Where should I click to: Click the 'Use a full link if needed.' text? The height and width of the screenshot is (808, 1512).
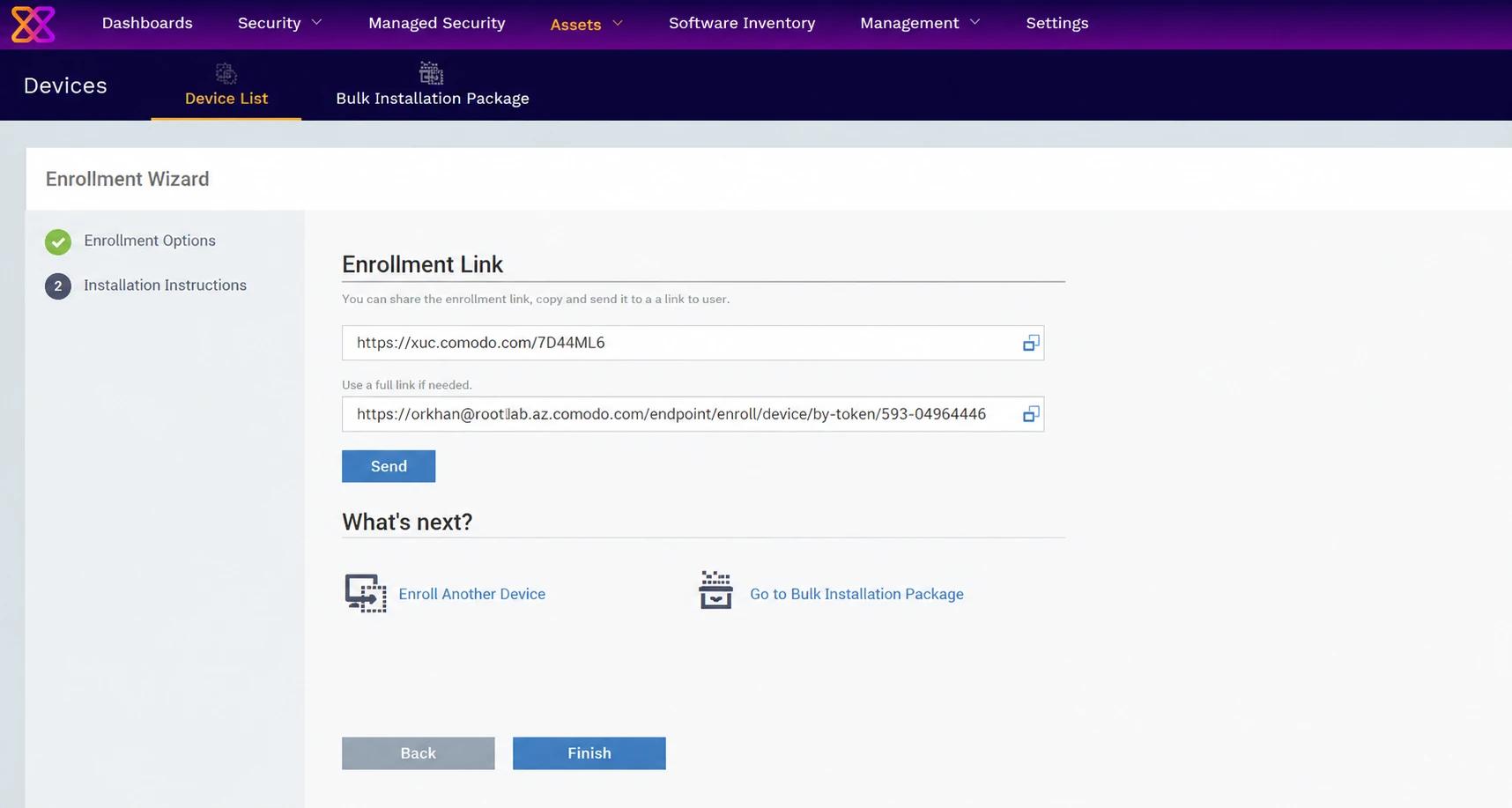(x=407, y=385)
